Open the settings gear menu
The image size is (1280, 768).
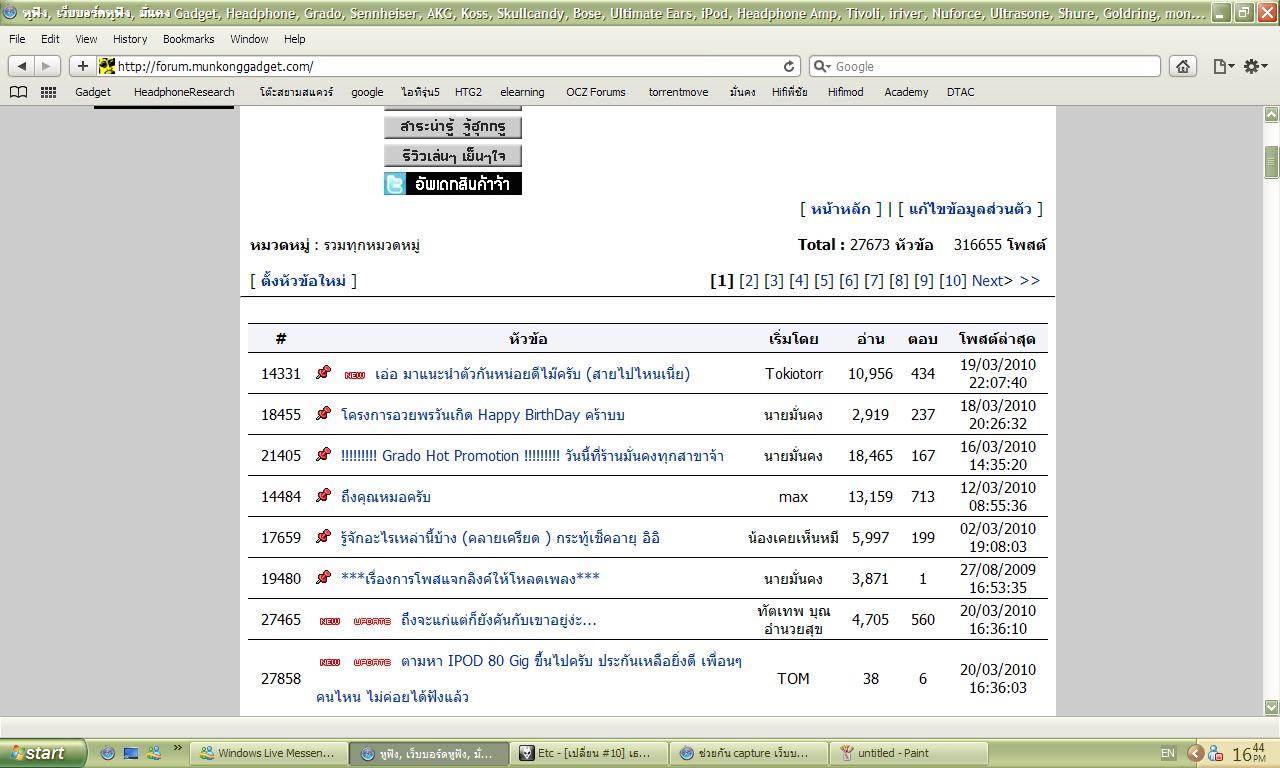point(1255,66)
